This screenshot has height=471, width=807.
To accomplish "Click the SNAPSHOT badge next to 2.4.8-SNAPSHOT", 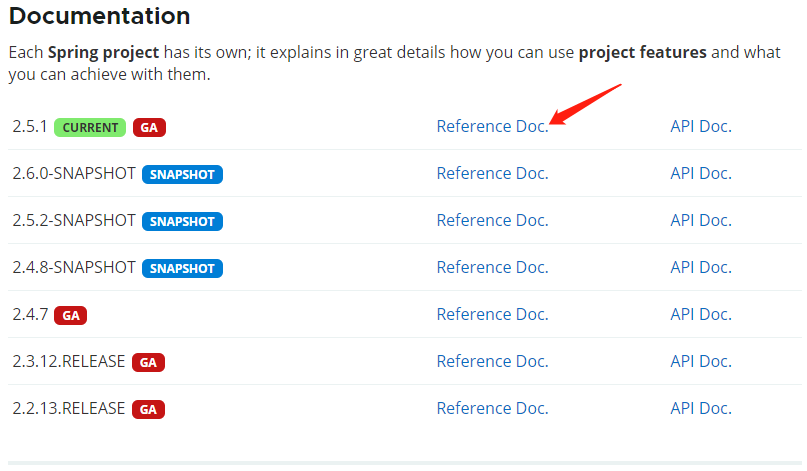I will point(182,269).
